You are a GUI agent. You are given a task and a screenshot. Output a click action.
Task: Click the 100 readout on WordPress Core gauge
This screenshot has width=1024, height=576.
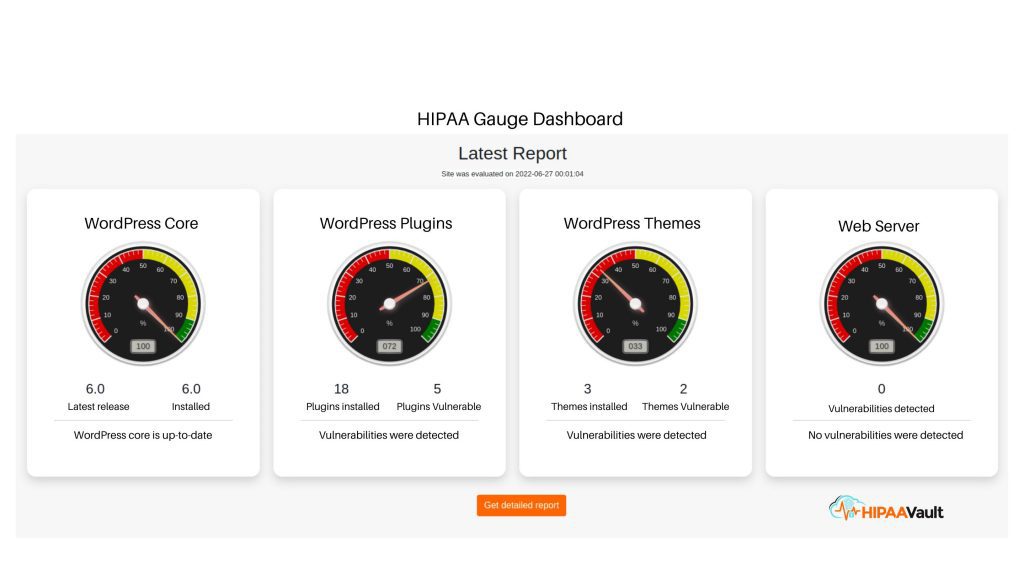pyautogui.click(x=143, y=346)
